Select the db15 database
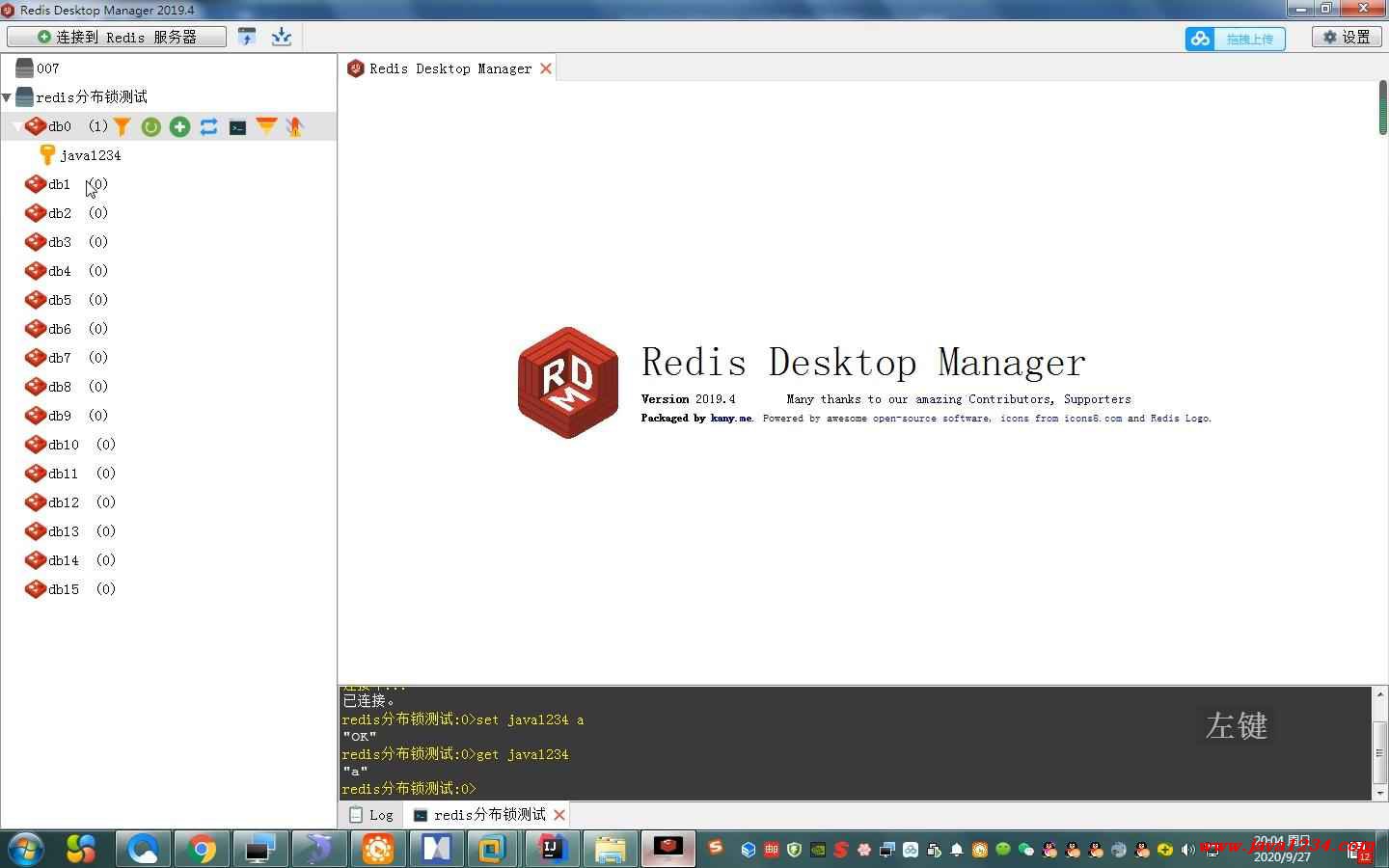 point(64,589)
